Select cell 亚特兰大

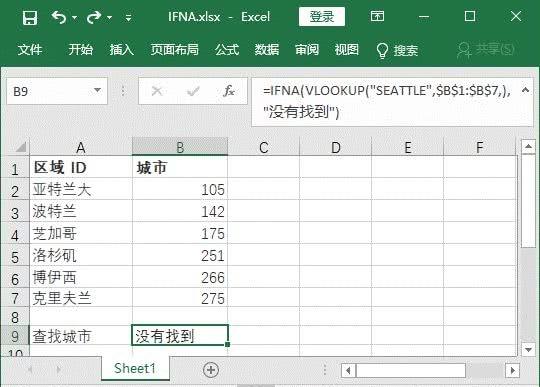[x=81, y=189]
